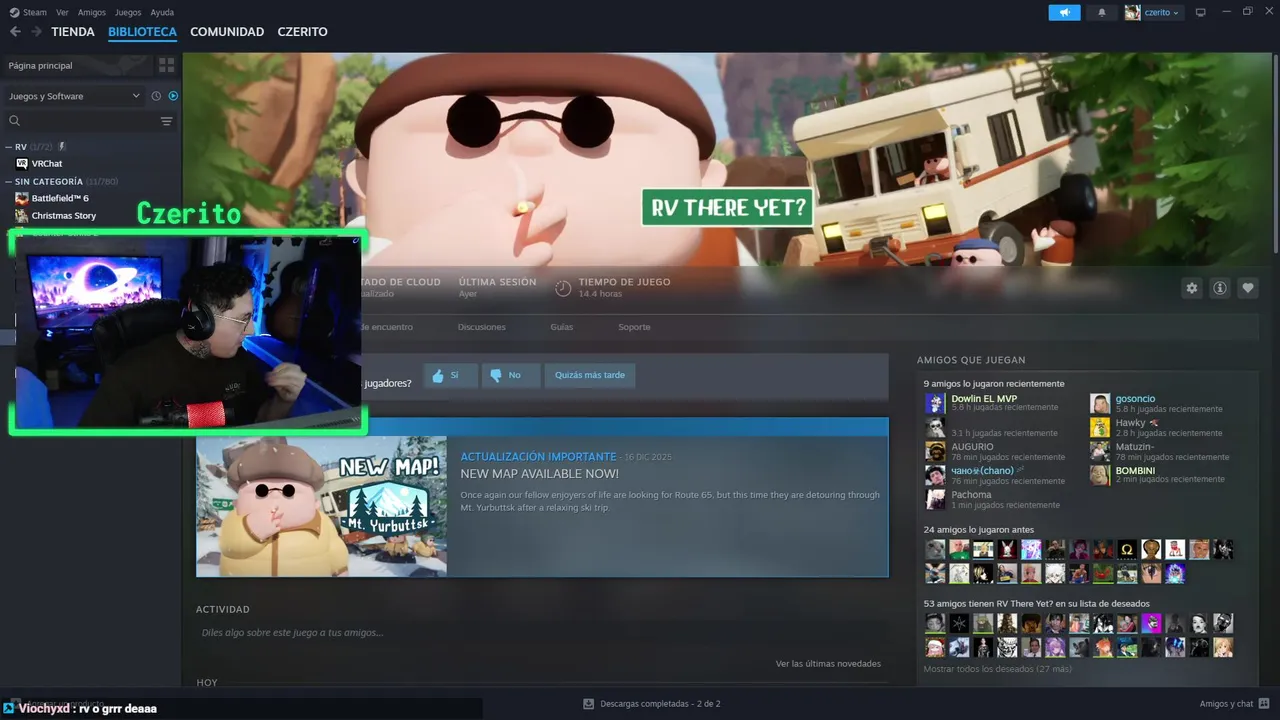This screenshot has height=720, width=1280.
Task: Go to the COMUNIDAD tab
Action: click(x=227, y=32)
